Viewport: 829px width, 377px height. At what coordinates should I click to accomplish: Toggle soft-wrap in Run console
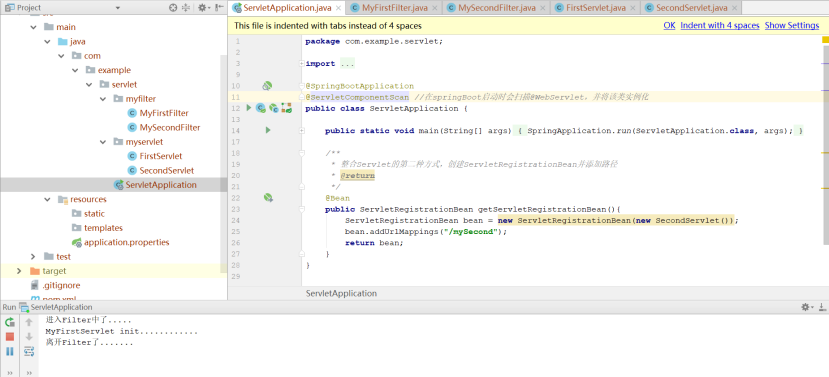[x=29, y=351]
